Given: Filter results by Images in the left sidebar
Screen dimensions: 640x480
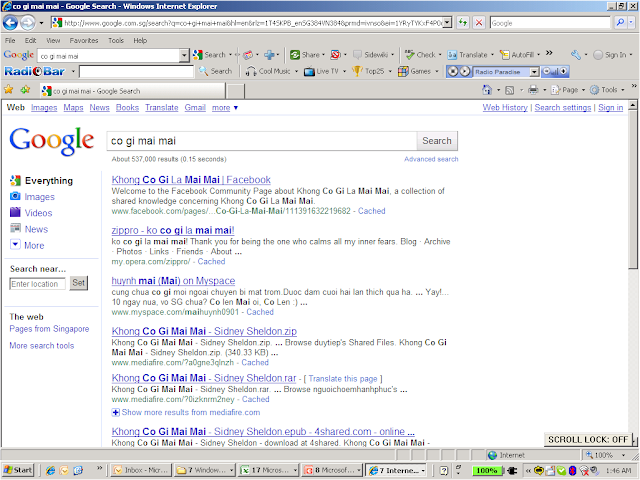Looking at the screenshot, I should [39, 197].
